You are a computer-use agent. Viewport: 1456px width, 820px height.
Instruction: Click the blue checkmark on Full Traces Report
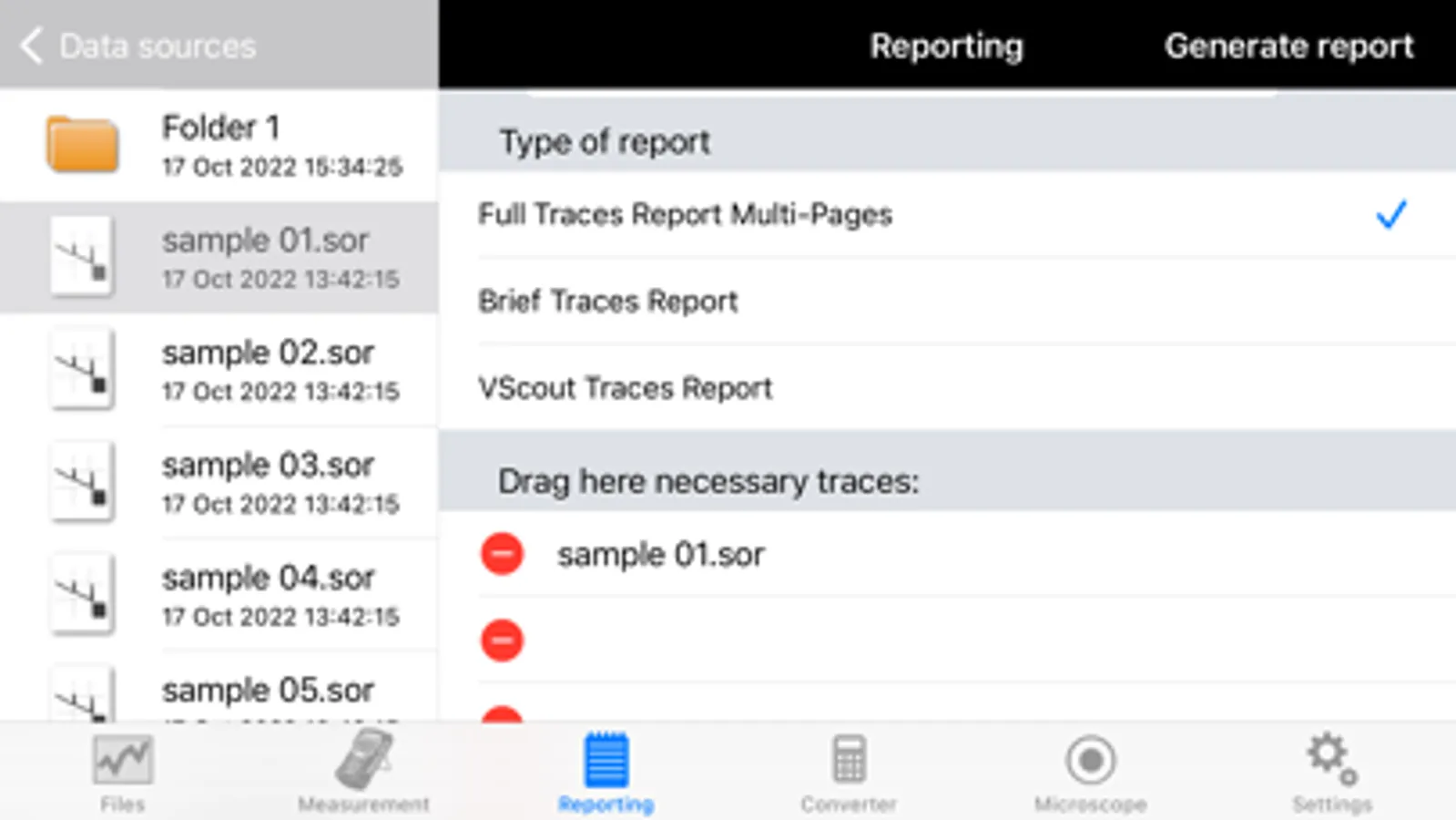(1390, 215)
